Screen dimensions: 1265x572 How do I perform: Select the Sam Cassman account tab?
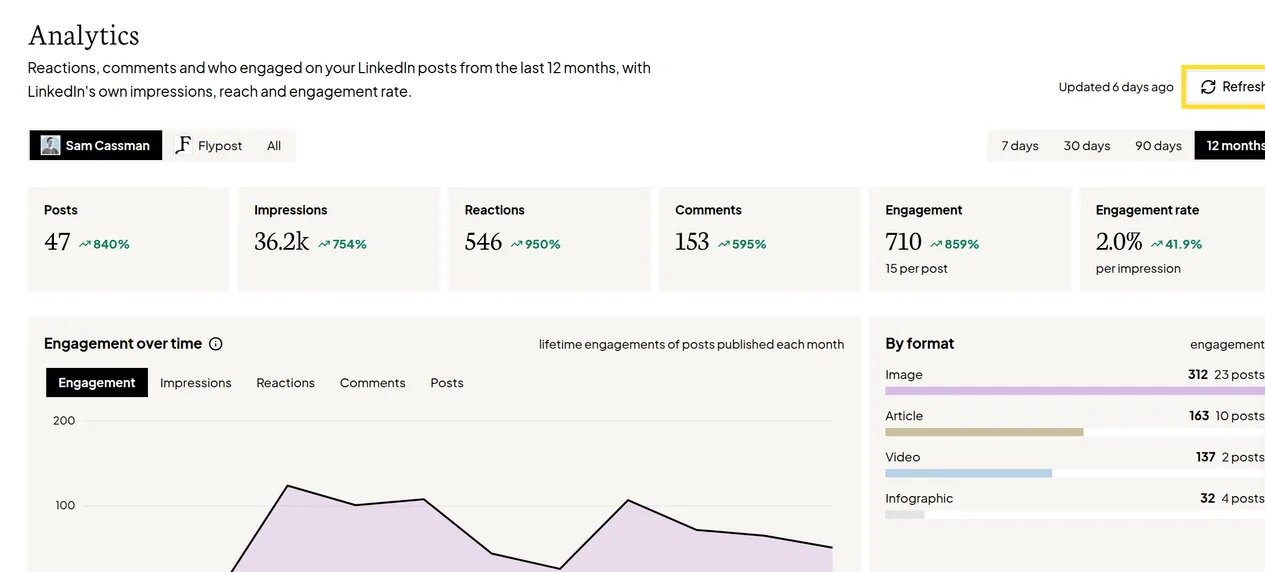pos(95,145)
